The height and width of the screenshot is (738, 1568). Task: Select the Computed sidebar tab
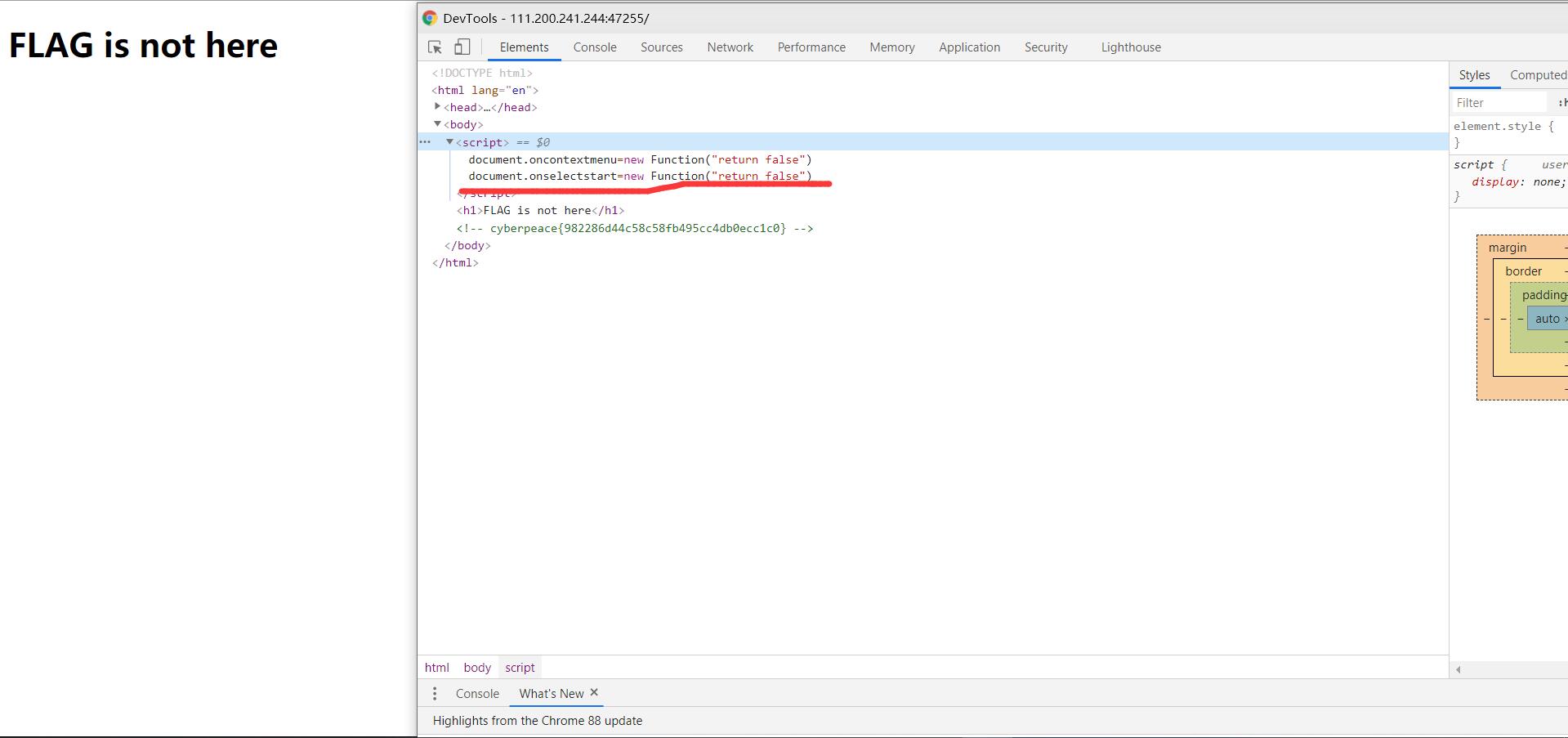point(1538,75)
